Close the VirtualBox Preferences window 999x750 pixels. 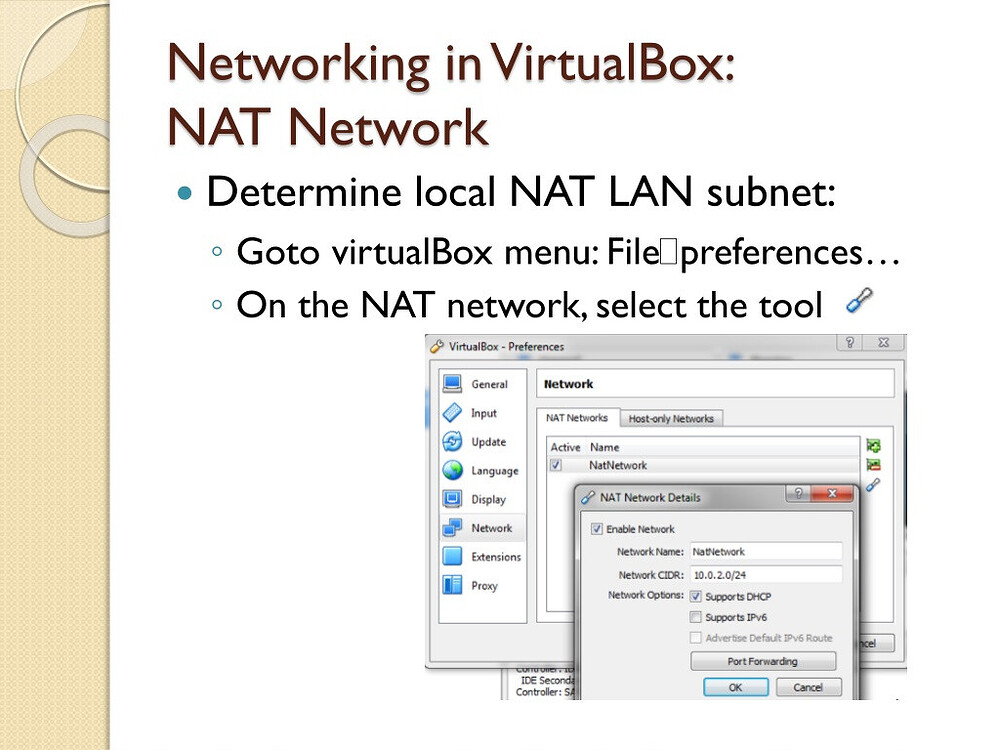click(x=884, y=342)
